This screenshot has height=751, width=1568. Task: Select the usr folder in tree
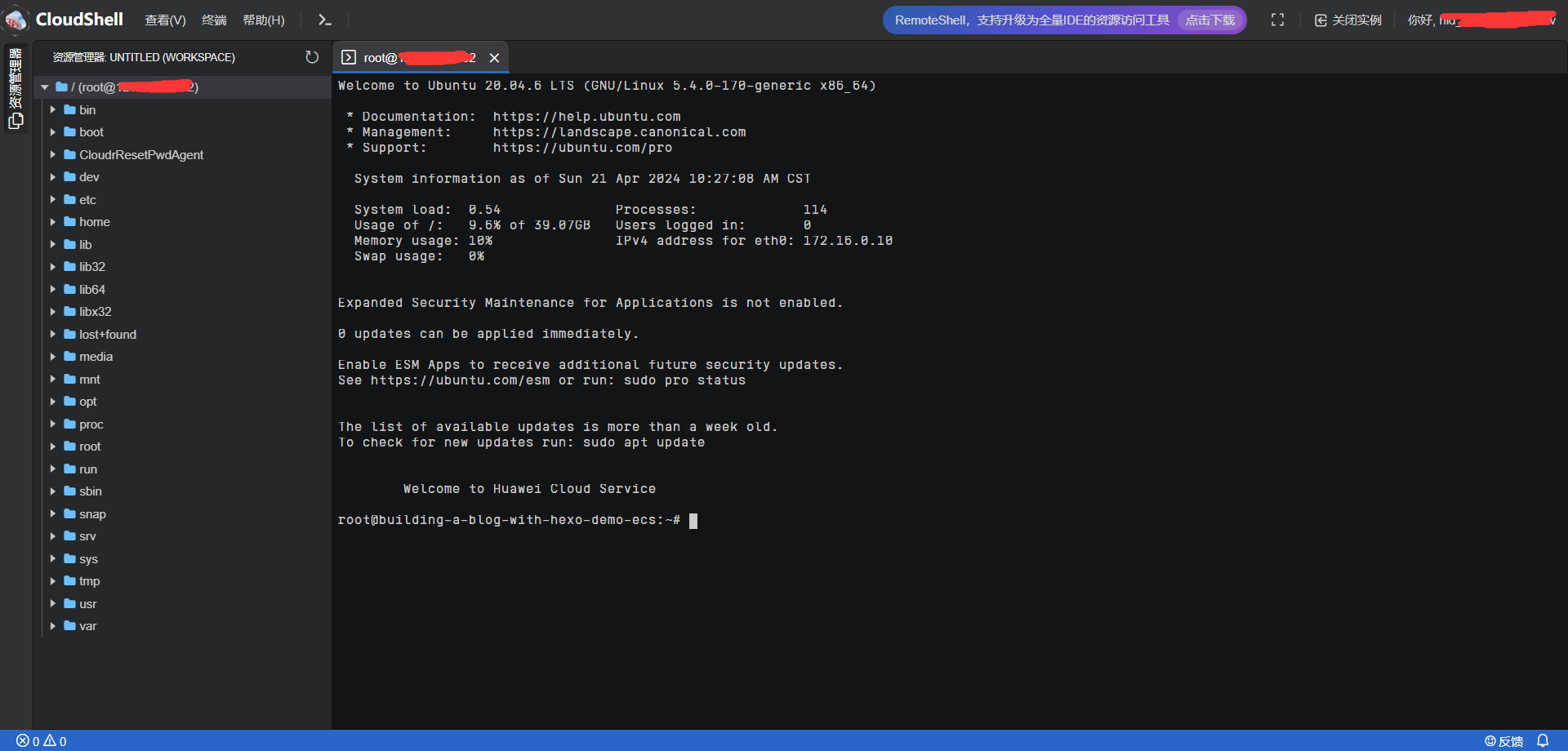87,604
